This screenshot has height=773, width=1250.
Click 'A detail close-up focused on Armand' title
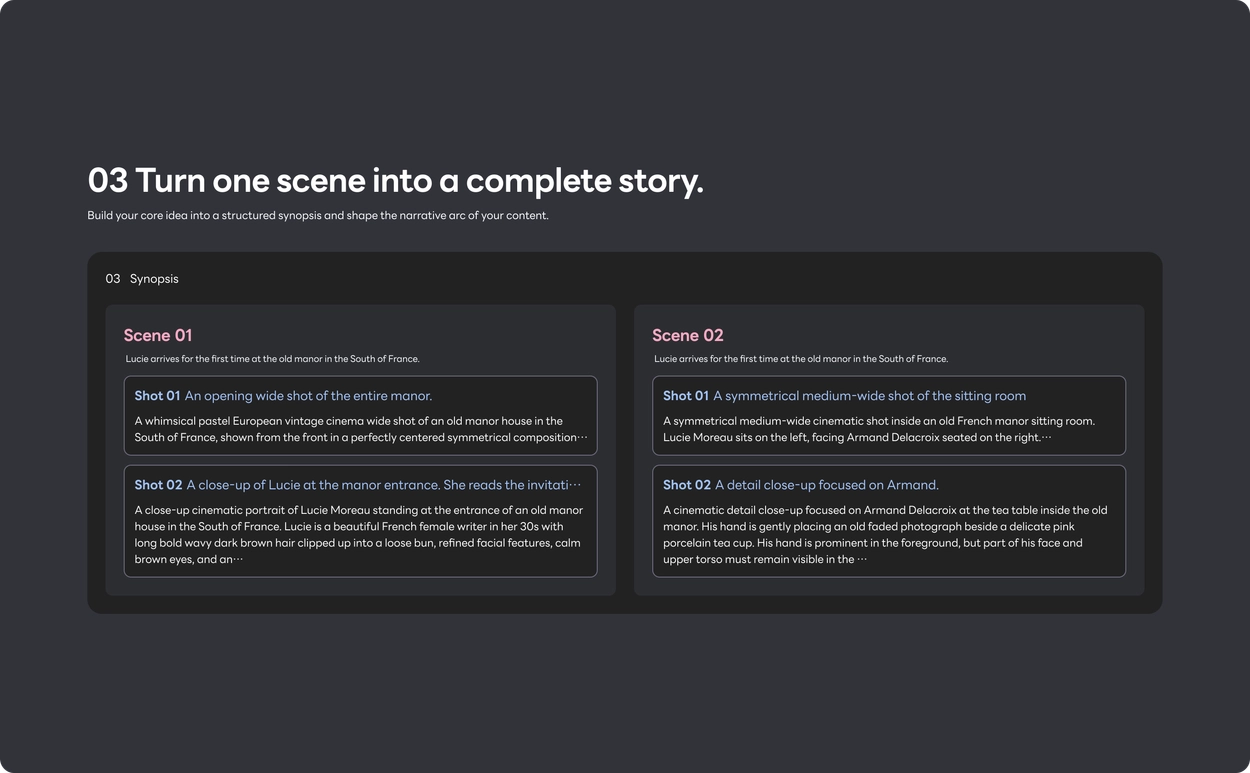pos(826,485)
